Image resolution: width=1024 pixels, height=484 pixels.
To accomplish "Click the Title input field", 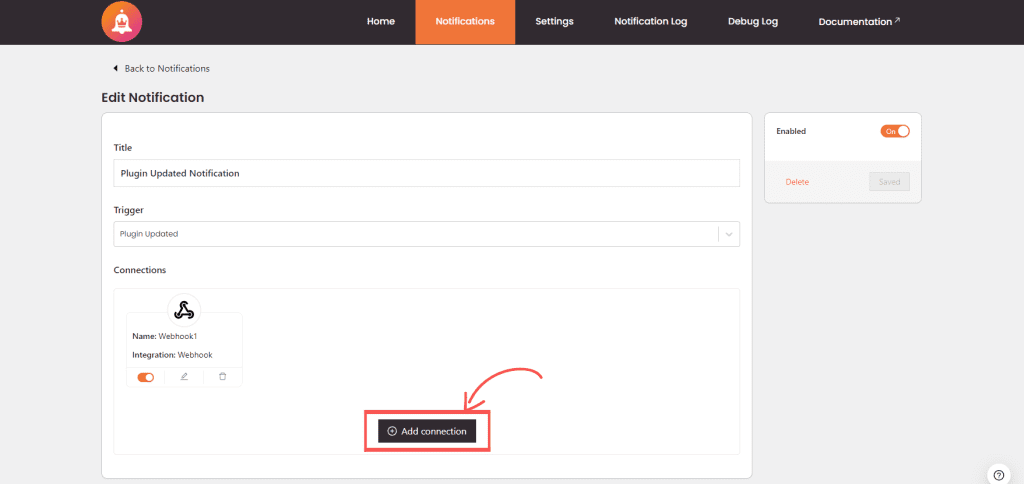I will [x=426, y=173].
